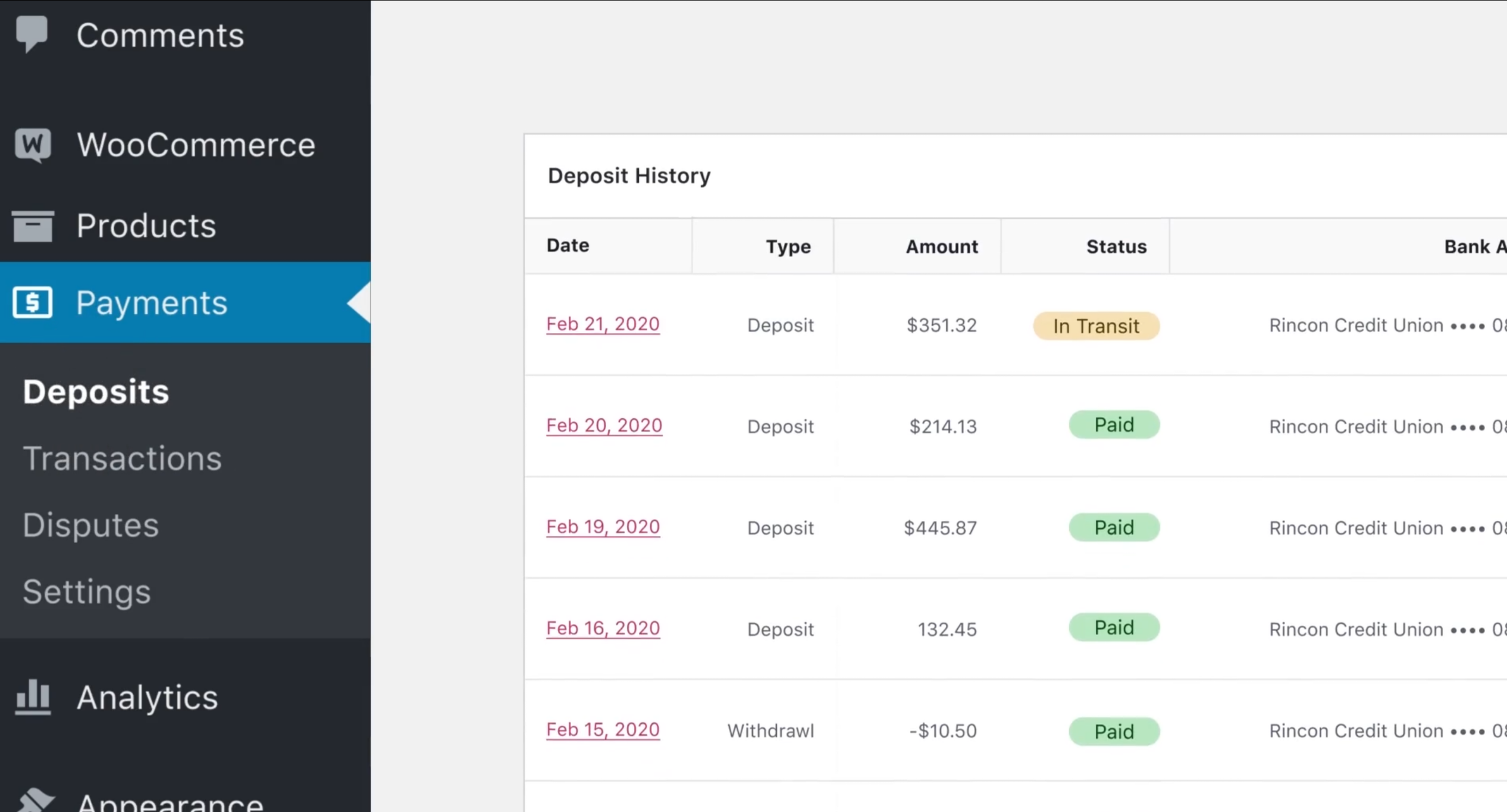Image resolution: width=1507 pixels, height=812 pixels.
Task: Click the Appearance paintbrush icon
Action: point(35,800)
